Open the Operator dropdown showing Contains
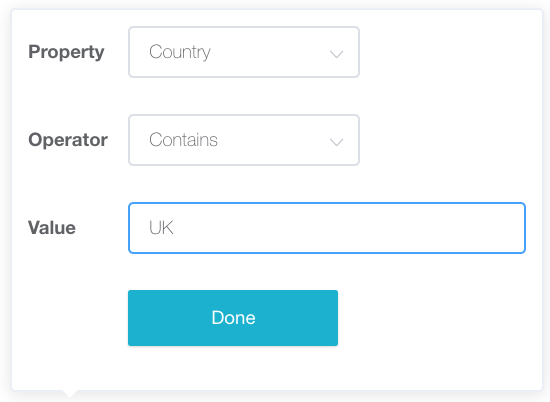Screen dimensions: 550x402 tap(244, 140)
